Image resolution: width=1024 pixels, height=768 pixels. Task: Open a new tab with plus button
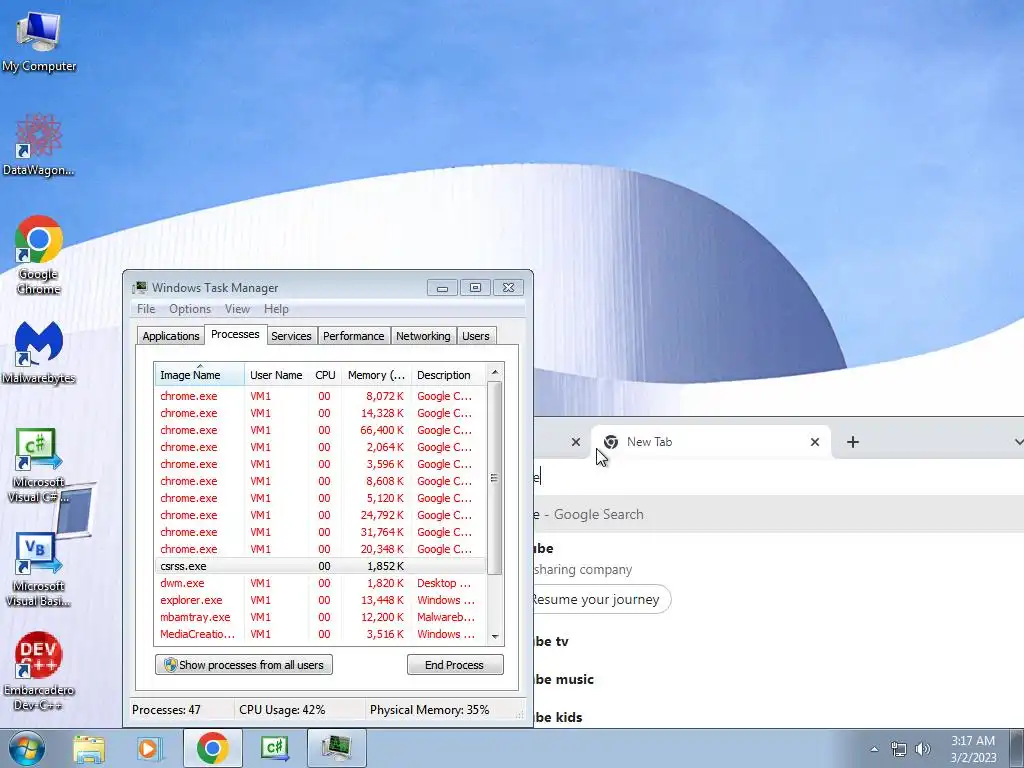(x=853, y=442)
